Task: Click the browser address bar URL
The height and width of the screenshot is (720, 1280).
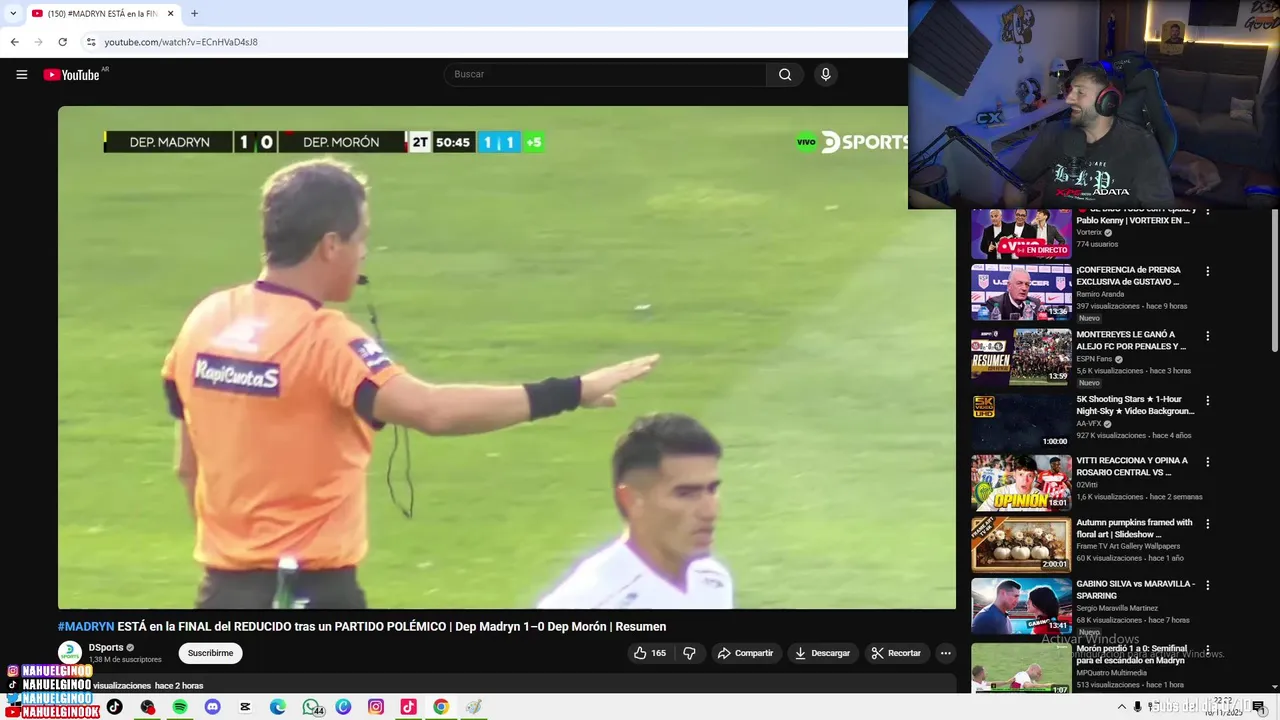Action: pyautogui.click(x=181, y=42)
